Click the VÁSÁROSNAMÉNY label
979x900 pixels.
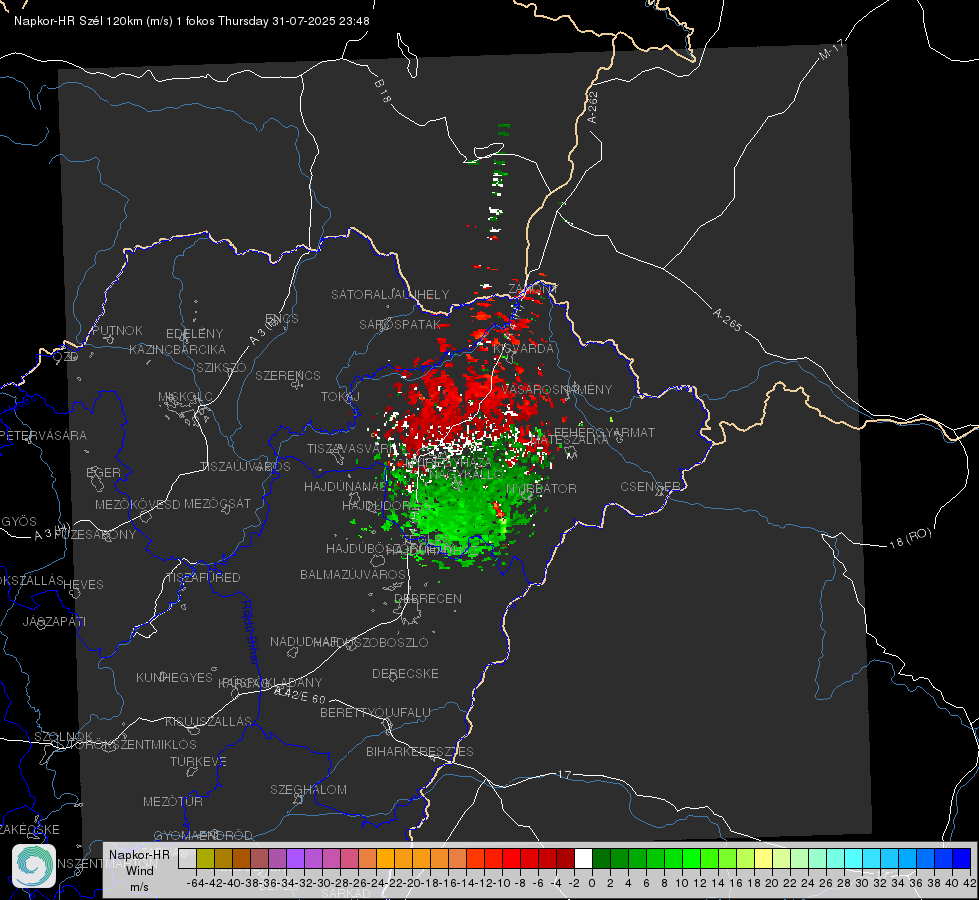pos(556,389)
